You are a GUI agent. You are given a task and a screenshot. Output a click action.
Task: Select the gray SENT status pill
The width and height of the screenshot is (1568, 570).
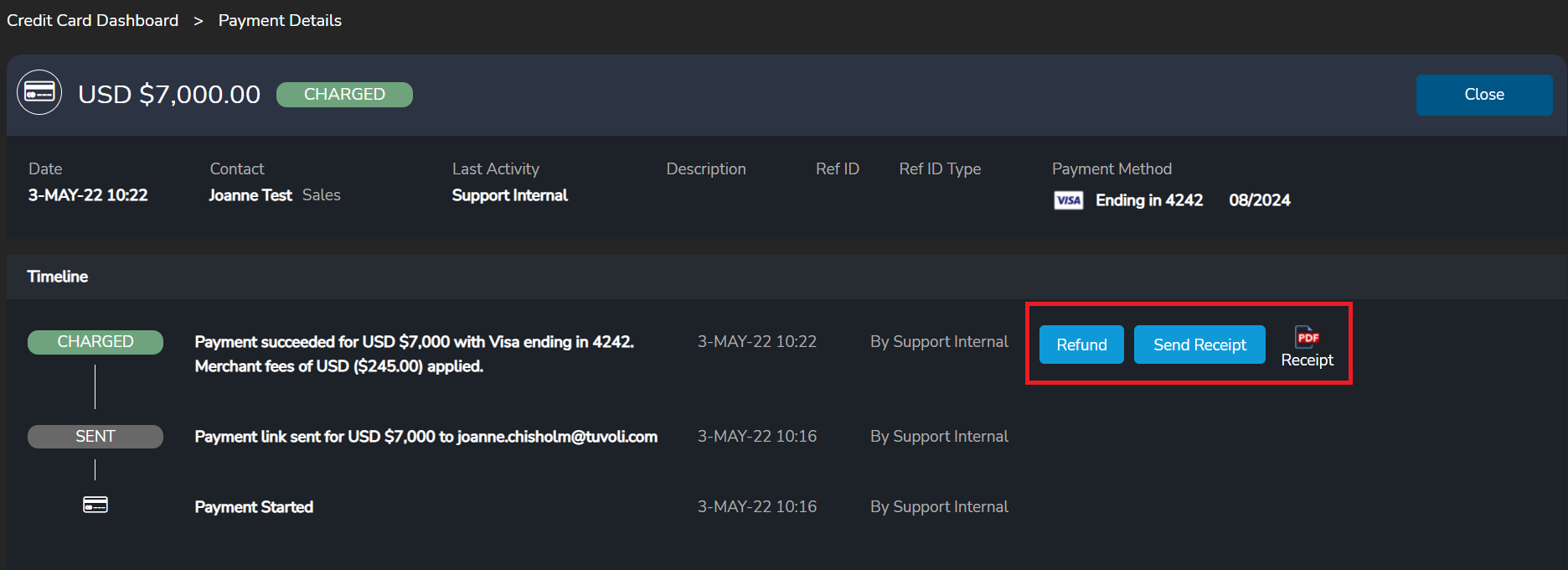(95, 437)
